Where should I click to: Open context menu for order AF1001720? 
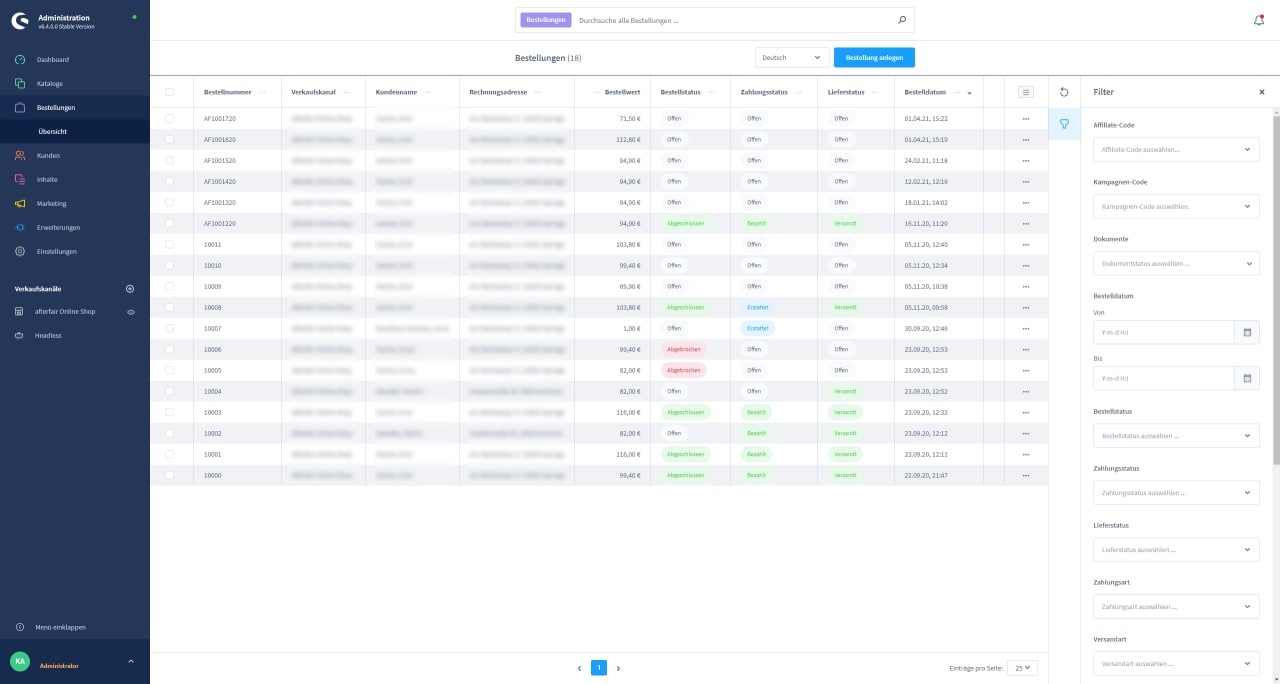point(1026,118)
